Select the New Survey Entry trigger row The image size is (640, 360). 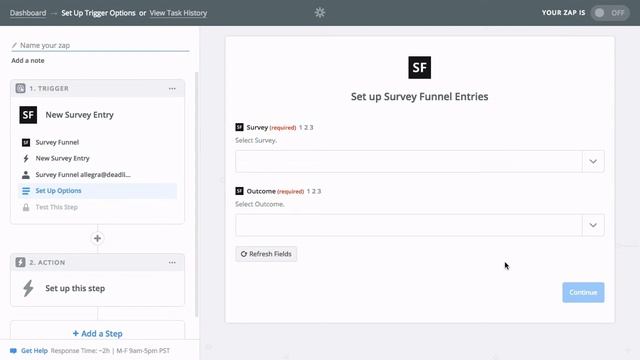coord(98,158)
